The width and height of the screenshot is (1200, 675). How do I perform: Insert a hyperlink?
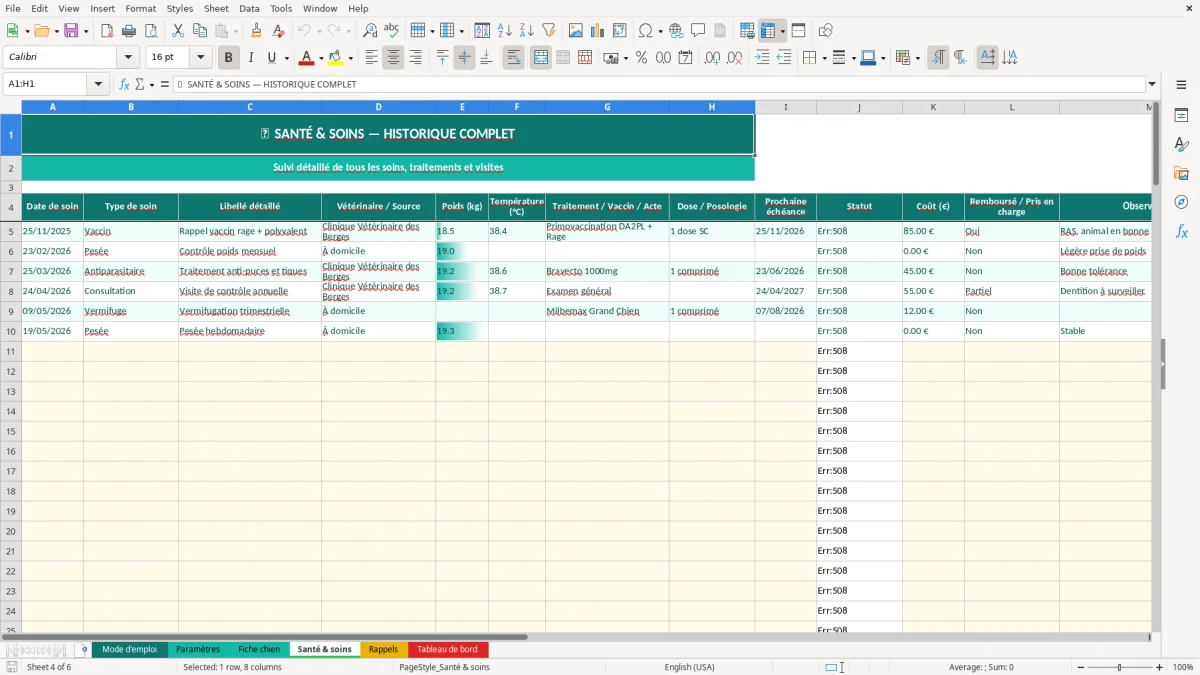point(676,31)
